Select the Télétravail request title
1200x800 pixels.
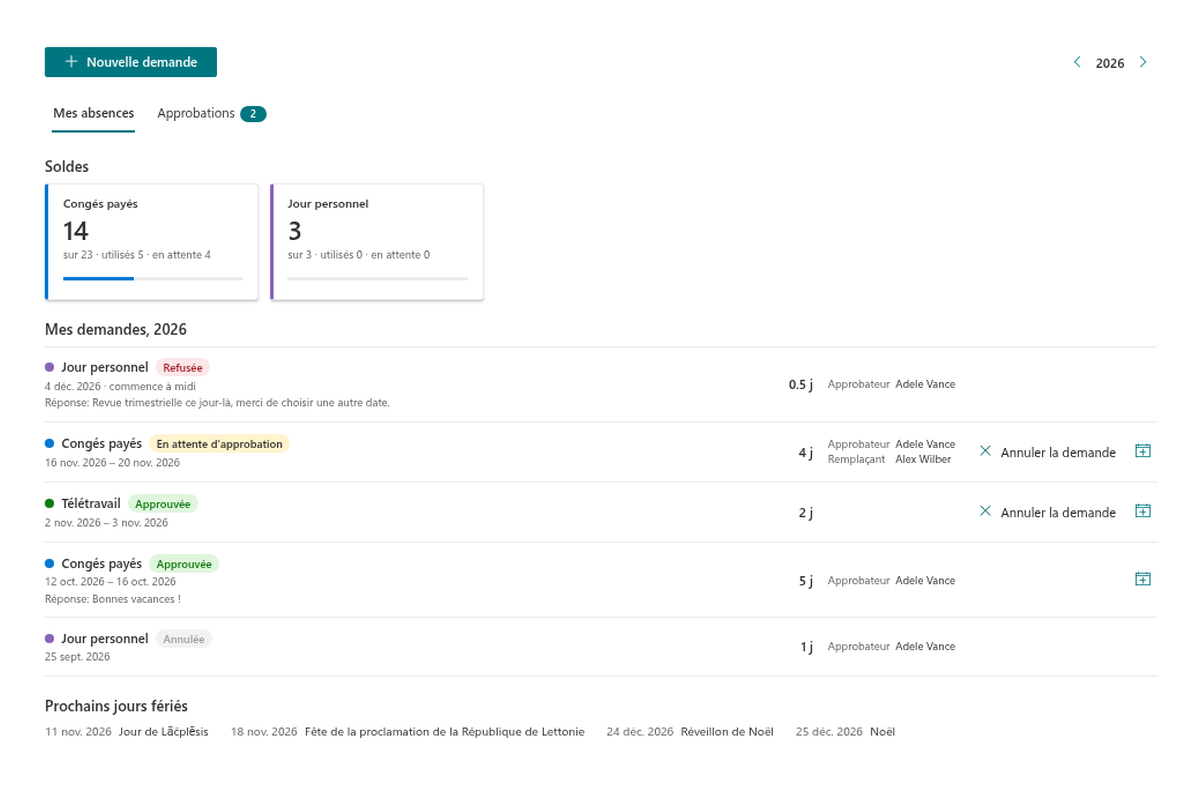pos(91,504)
